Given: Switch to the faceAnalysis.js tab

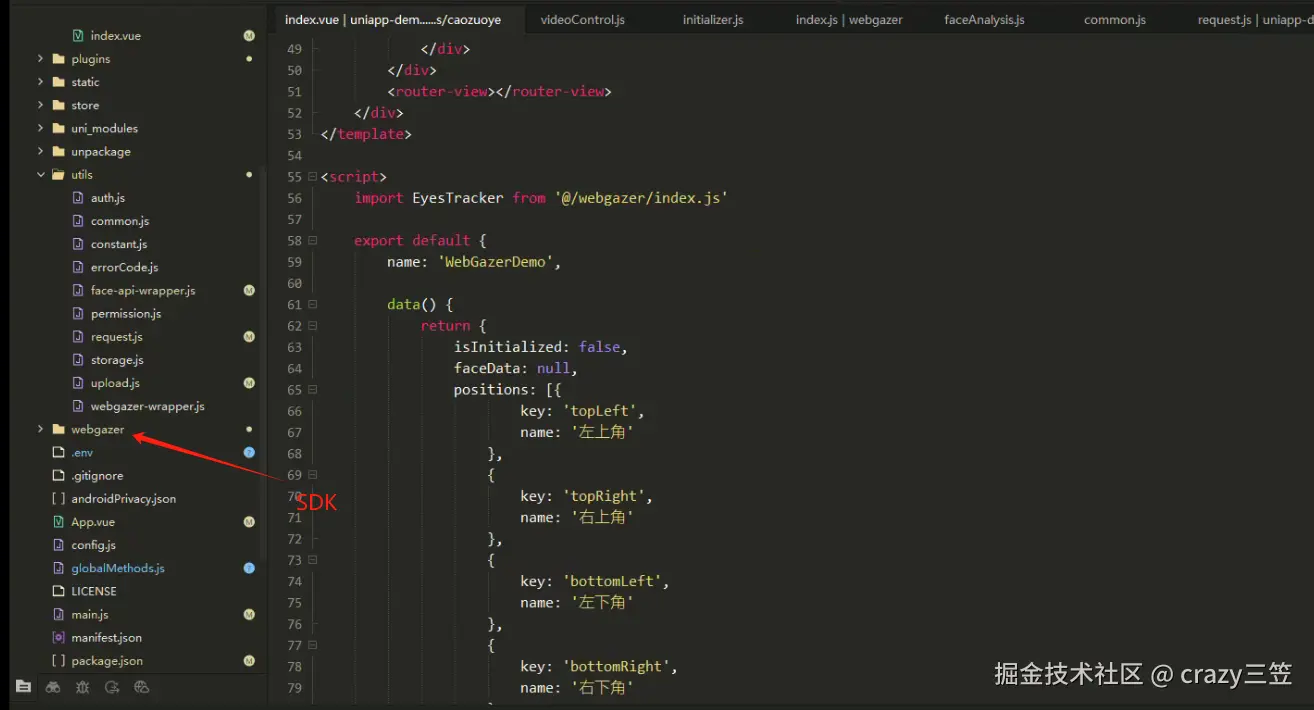Looking at the screenshot, I should [x=984, y=20].
